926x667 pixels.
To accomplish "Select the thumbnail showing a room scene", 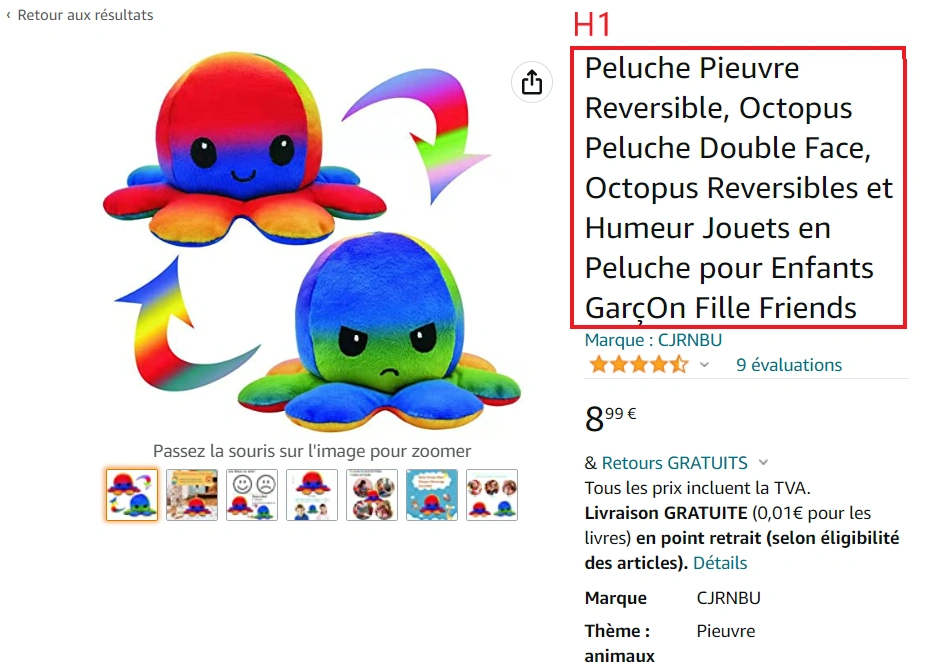I will (192, 495).
